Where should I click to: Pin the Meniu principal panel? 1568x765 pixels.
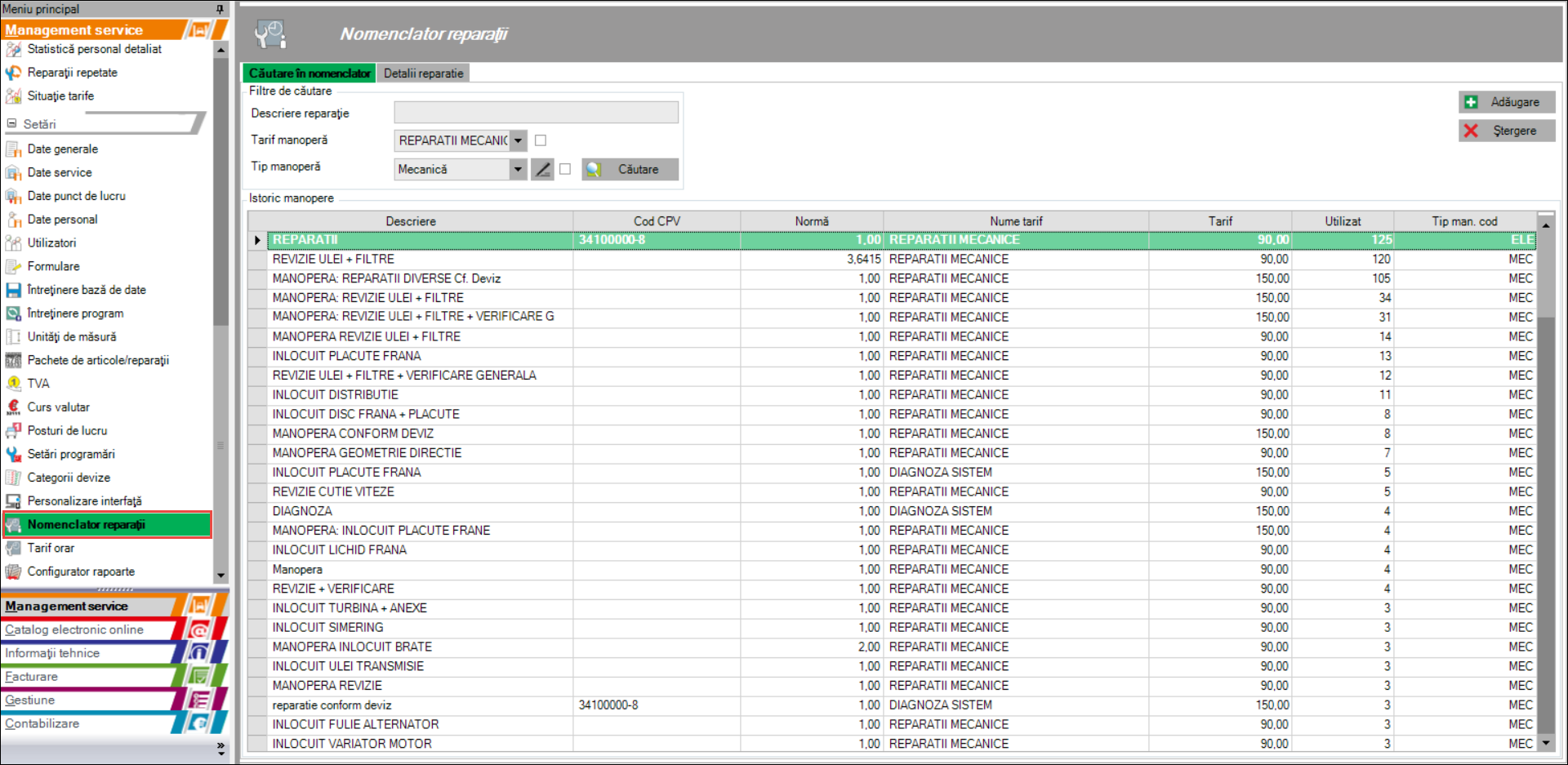click(220, 9)
